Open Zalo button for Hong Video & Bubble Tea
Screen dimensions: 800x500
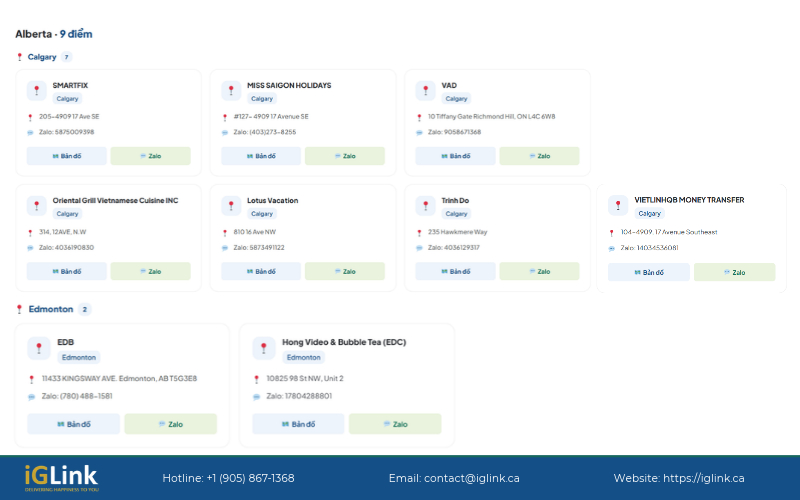tap(395, 424)
